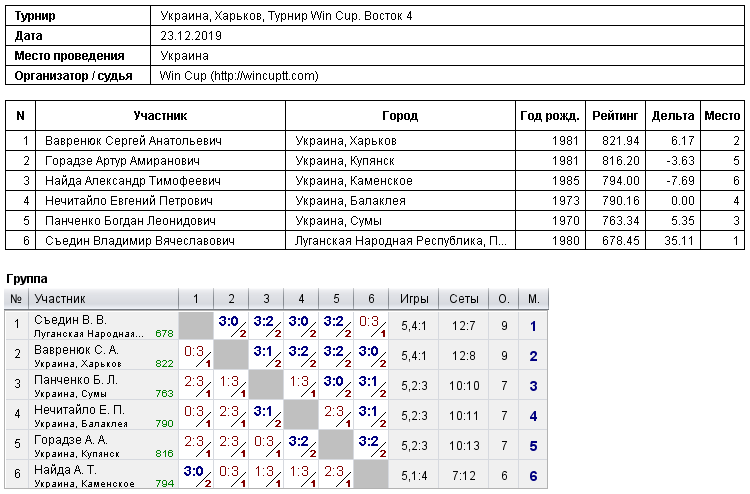Select participant 'Вавренюк Сергей Анатольевич'

[x=133, y=141]
